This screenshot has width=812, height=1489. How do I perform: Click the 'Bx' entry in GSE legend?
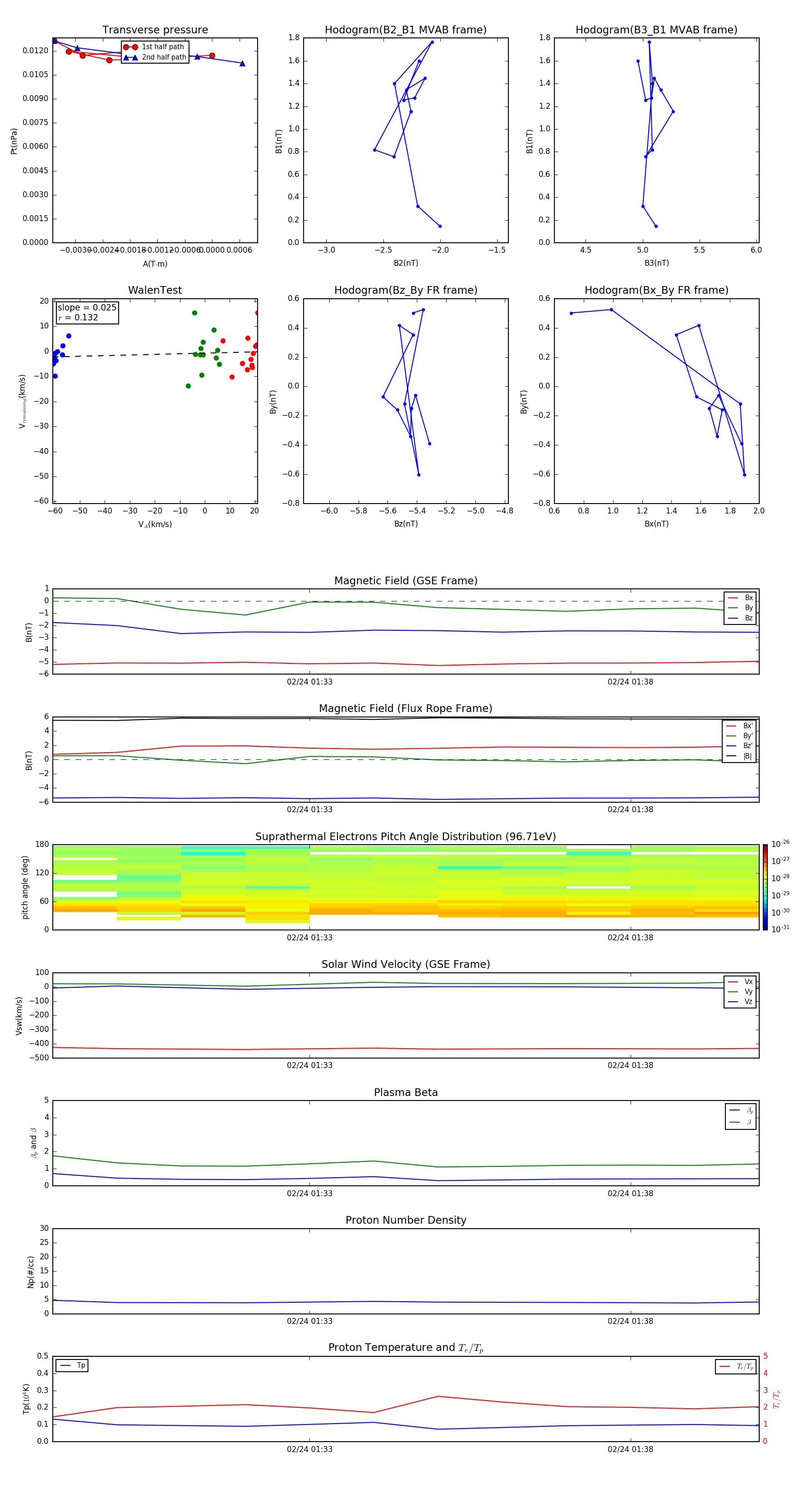coord(740,598)
